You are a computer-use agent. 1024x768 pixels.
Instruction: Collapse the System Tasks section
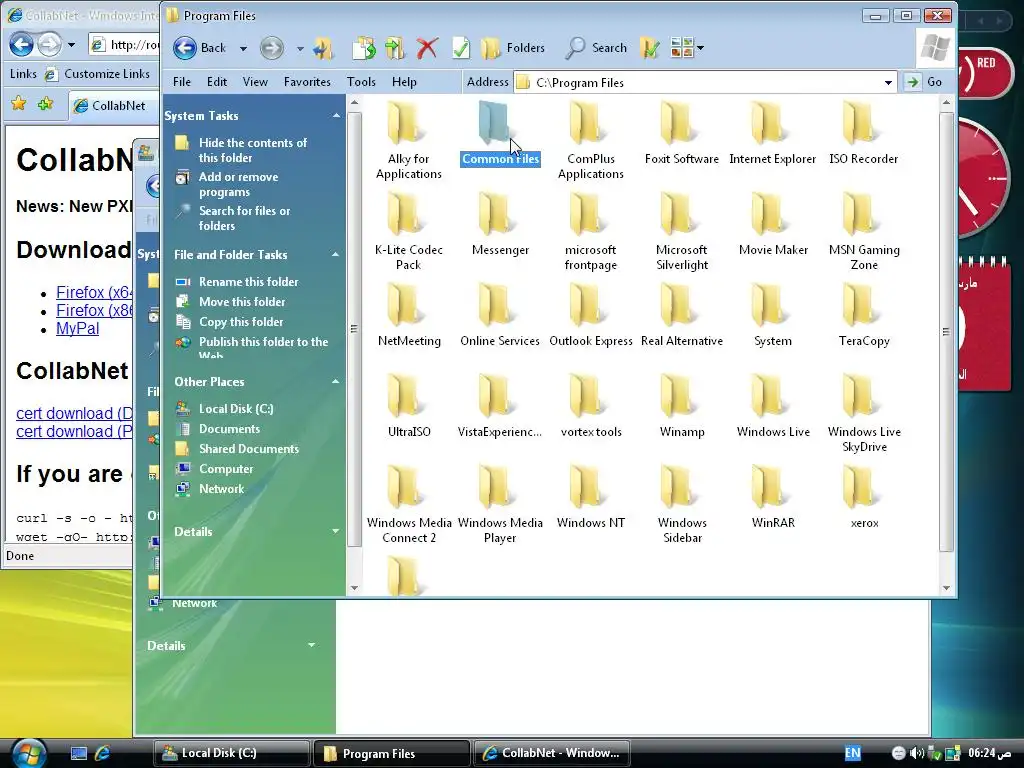click(336, 116)
